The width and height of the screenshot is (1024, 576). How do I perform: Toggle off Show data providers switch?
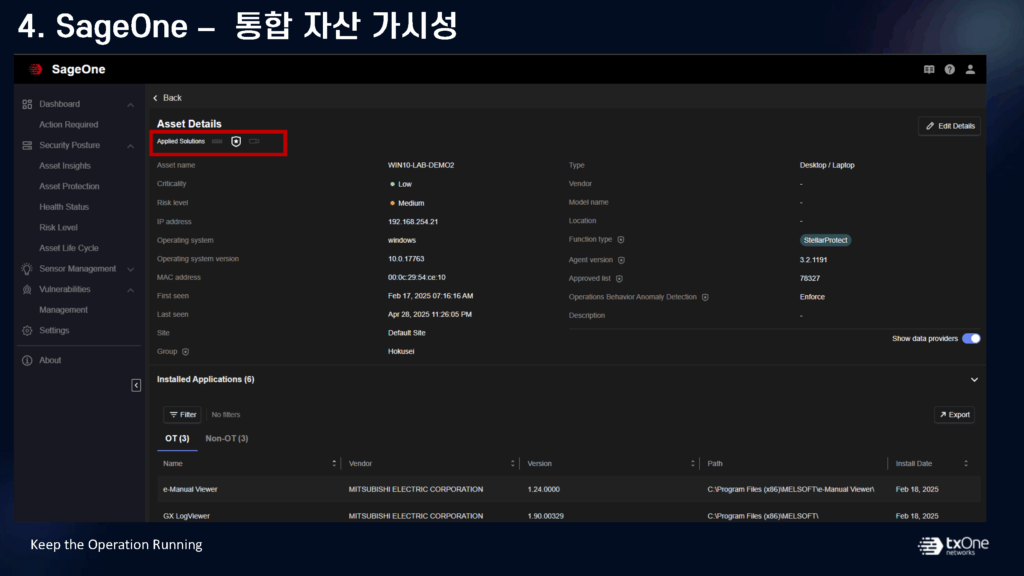pos(970,338)
